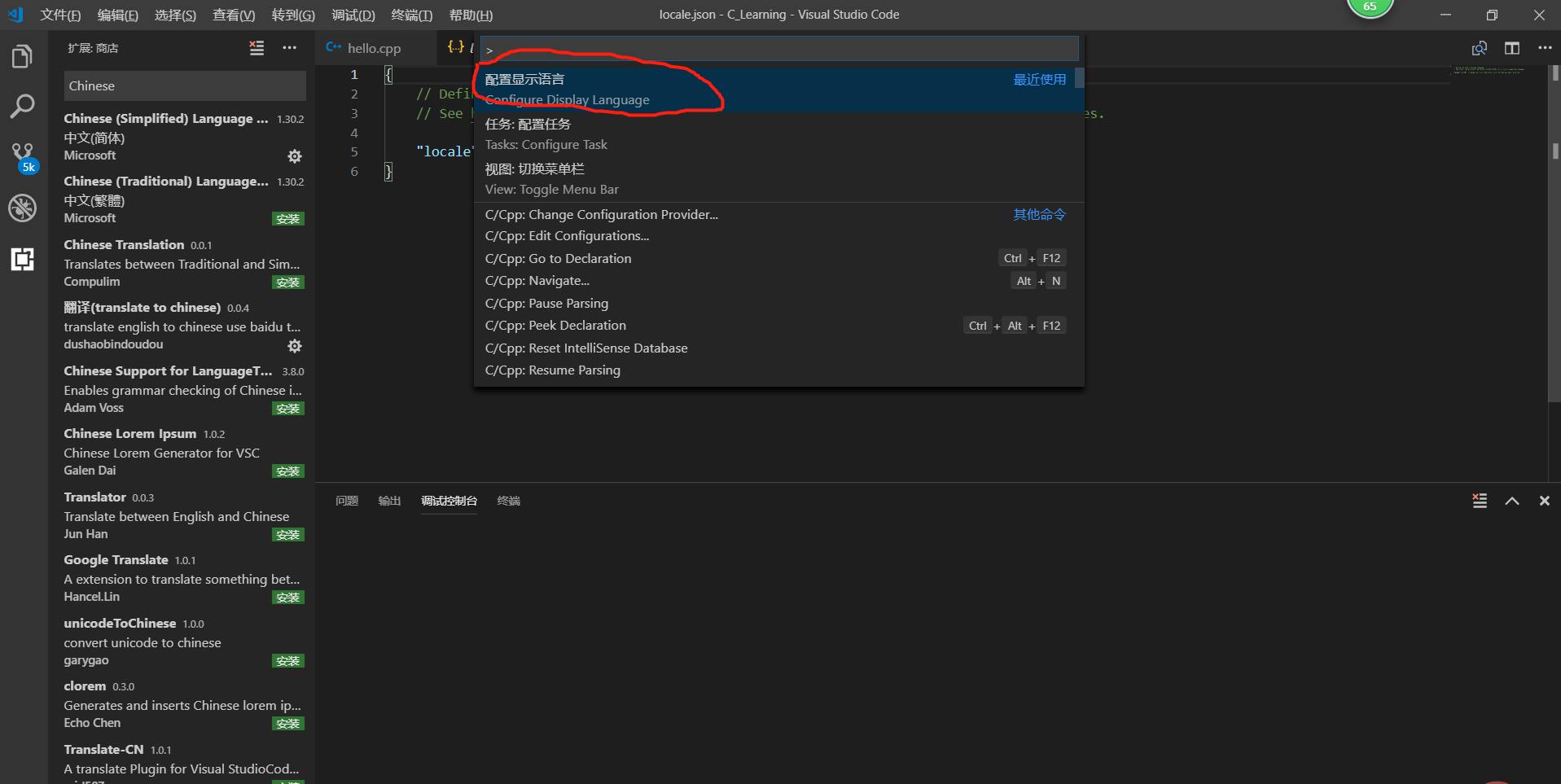Open the 终端(T) menu

[412, 15]
